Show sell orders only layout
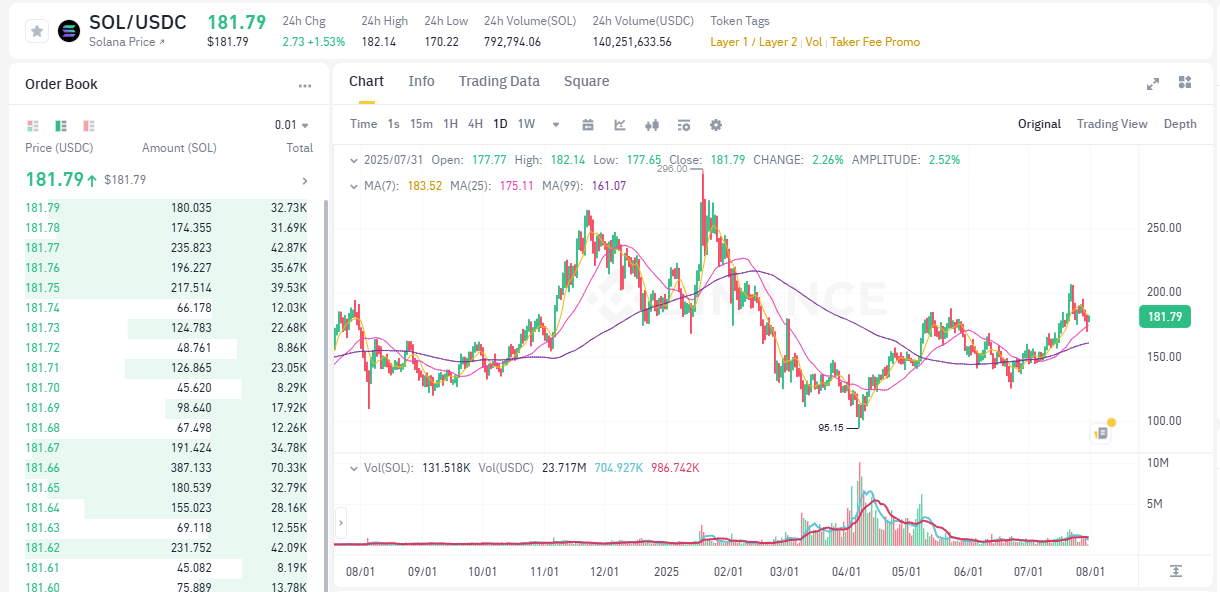The width and height of the screenshot is (1220, 592). [89, 126]
